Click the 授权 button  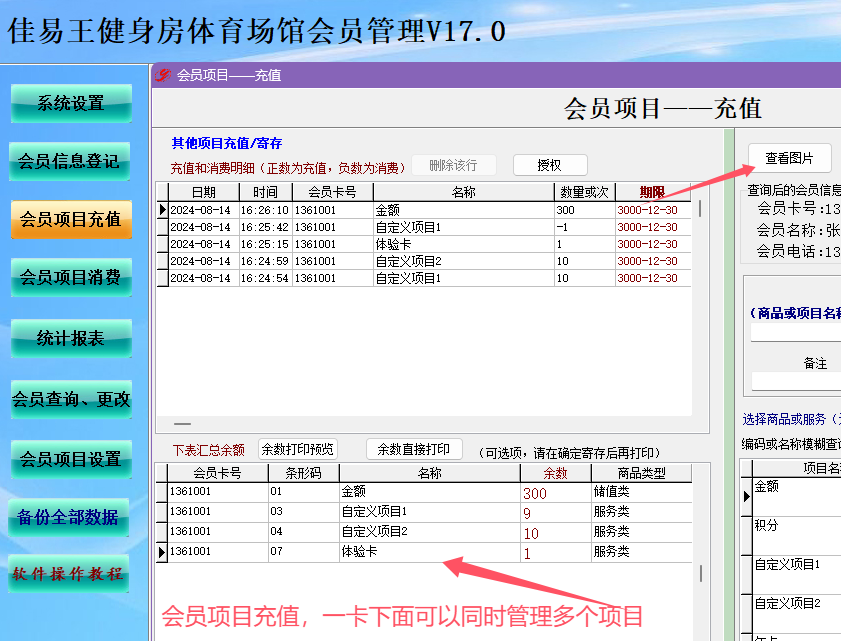550,165
